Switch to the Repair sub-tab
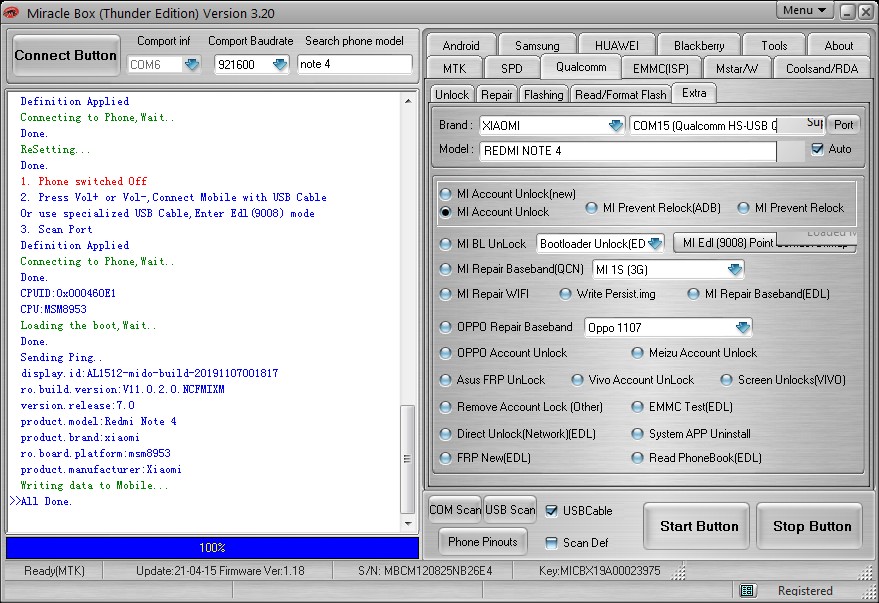The image size is (879, 603). [x=497, y=95]
